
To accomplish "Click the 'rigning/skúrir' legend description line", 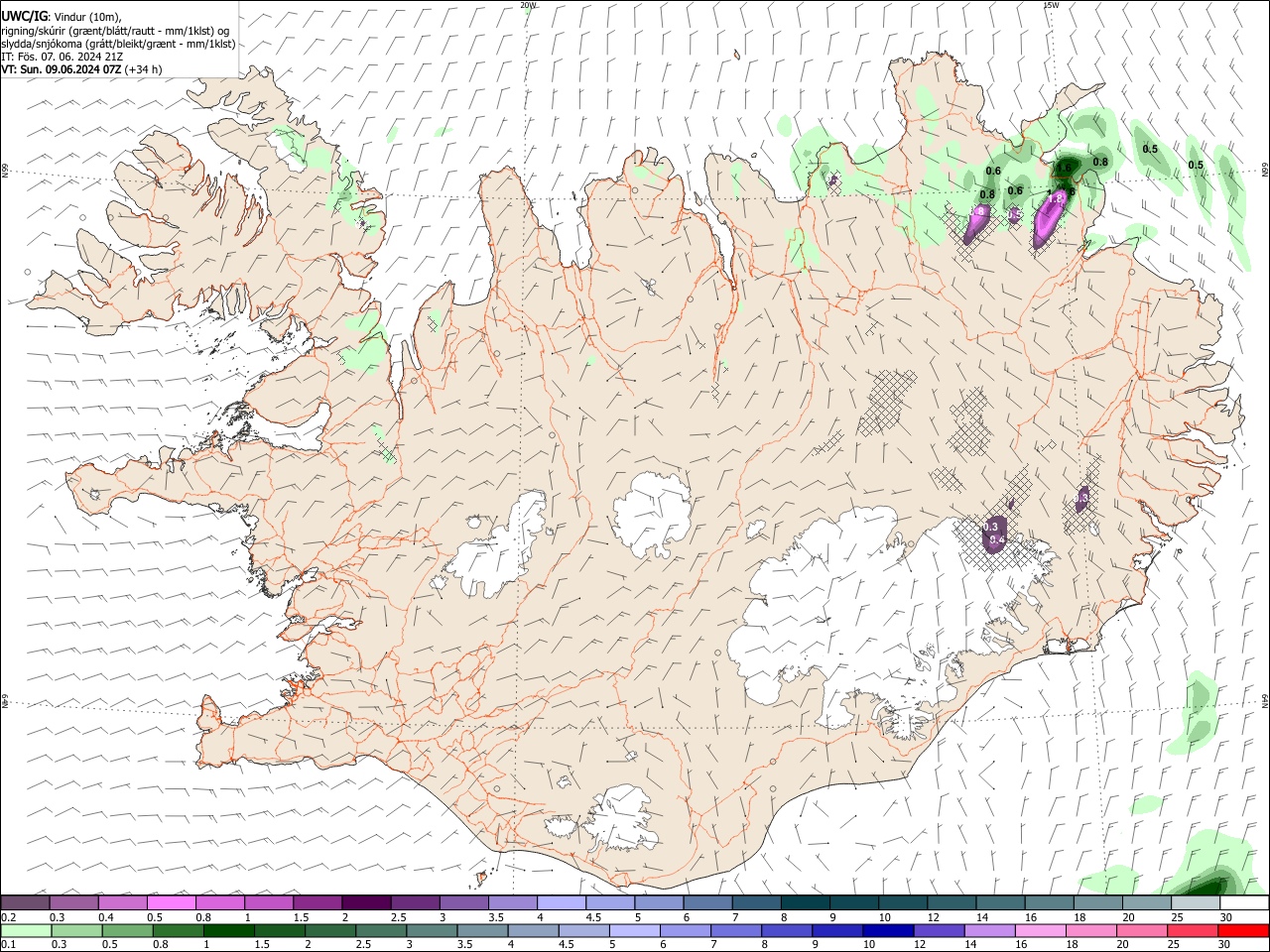I will coord(115,30).
